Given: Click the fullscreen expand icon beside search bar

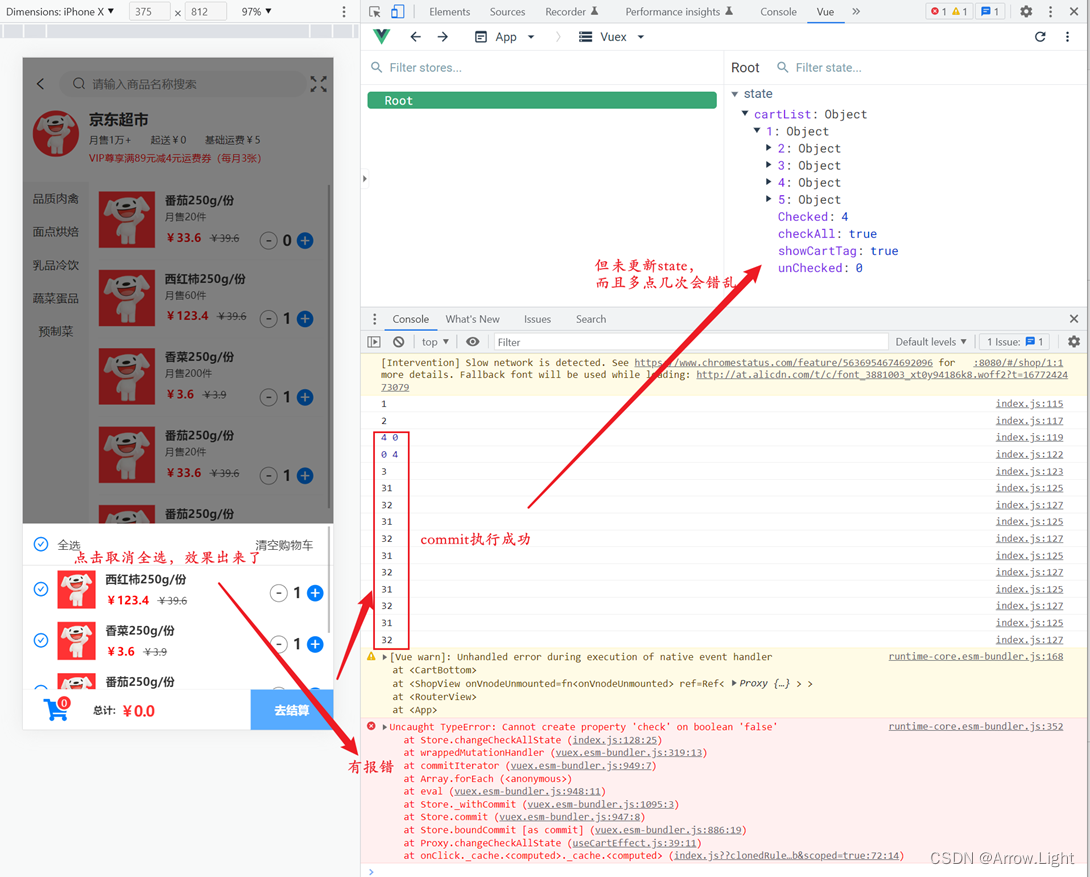Looking at the screenshot, I should click(318, 84).
